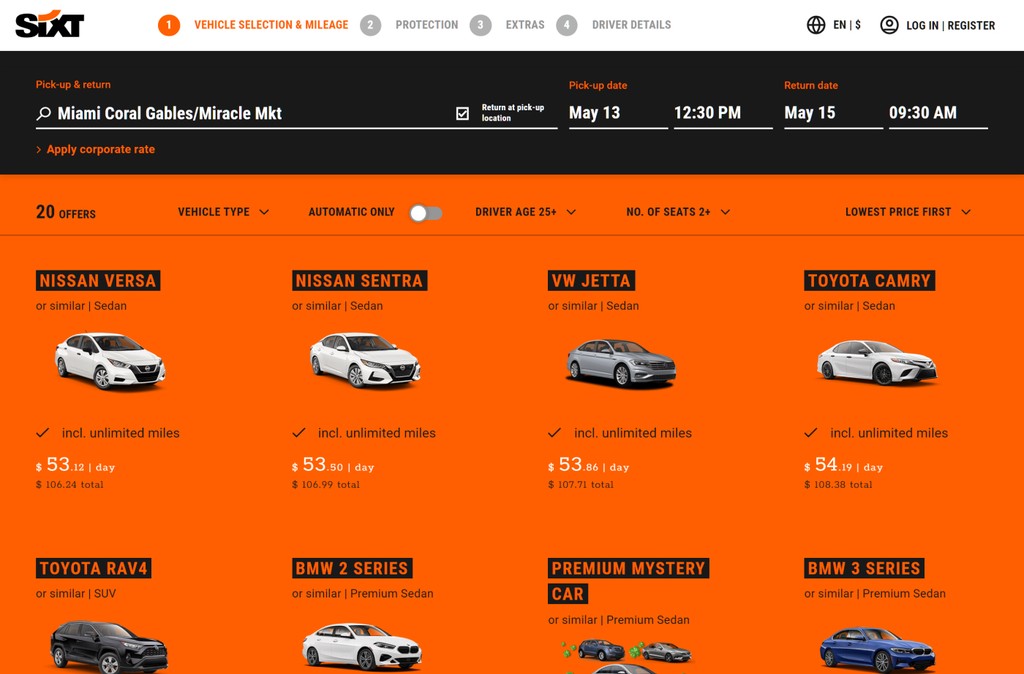This screenshot has height=674, width=1024.
Task: Go to the Driver Details step
Action: [x=632, y=25]
